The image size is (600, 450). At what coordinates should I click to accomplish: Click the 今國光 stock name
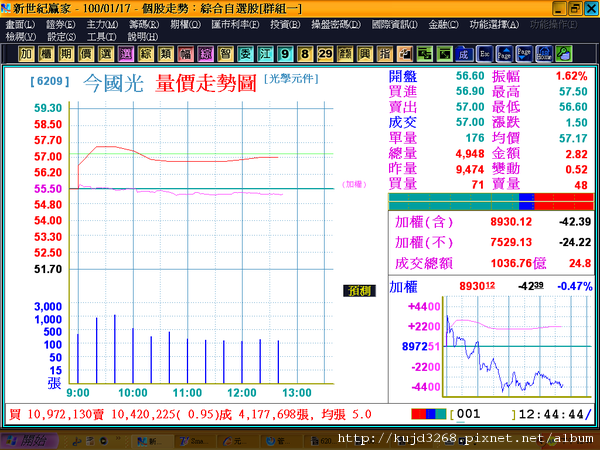click(113, 83)
